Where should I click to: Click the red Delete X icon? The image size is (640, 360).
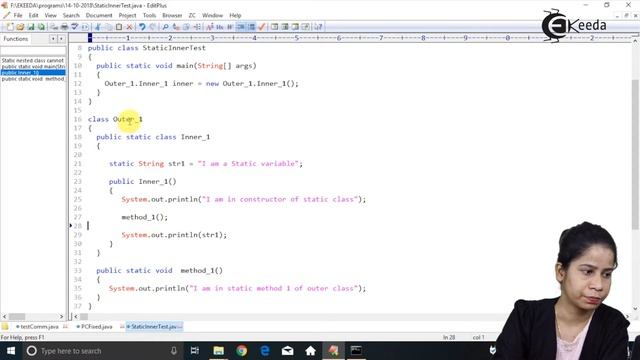tap(129, 27)
